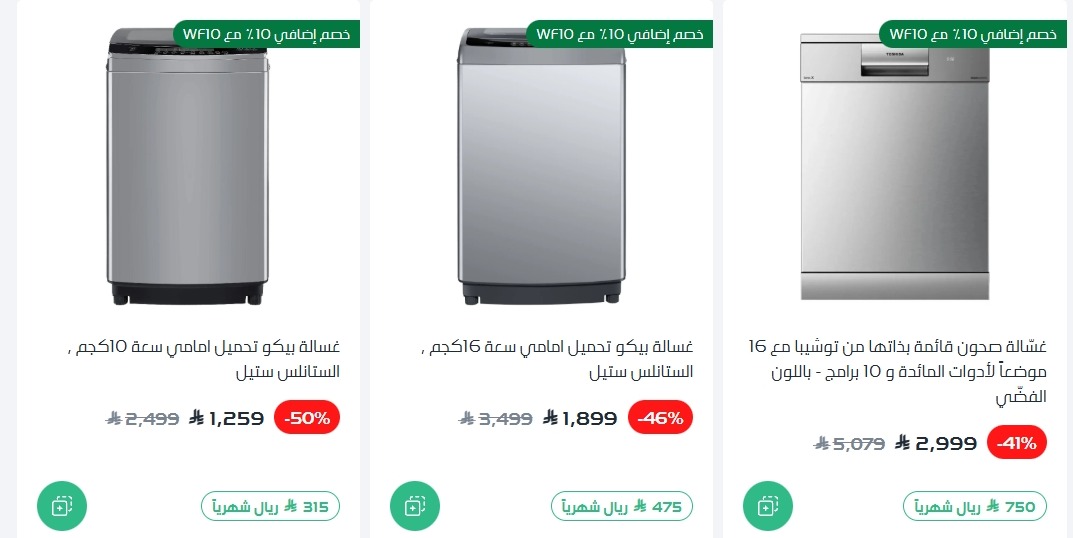This screenshot has height=538, width=1073.
Task: Click the 475 riyal monthly installment badge
Action: [621, 507]
